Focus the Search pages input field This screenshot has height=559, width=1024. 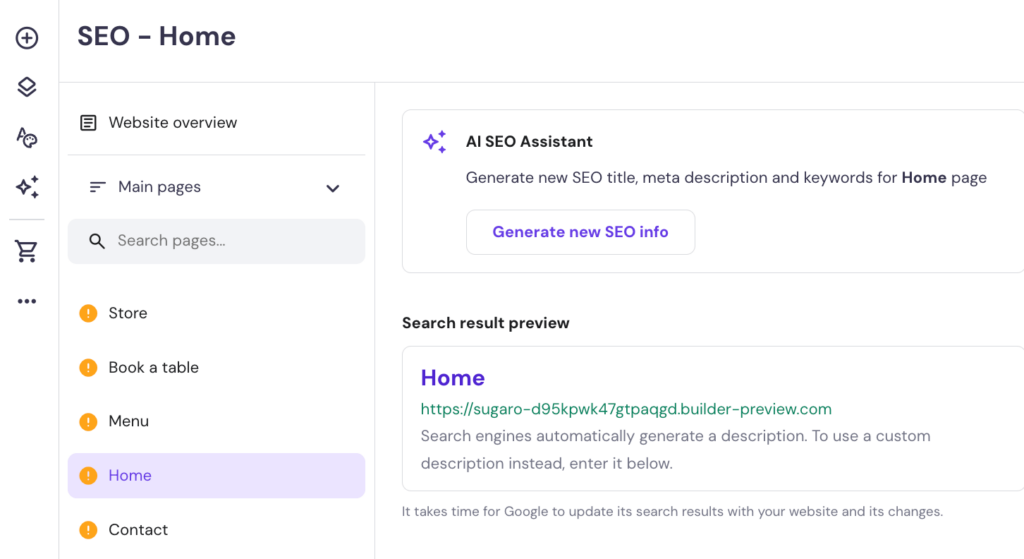[x=230, y=241]
